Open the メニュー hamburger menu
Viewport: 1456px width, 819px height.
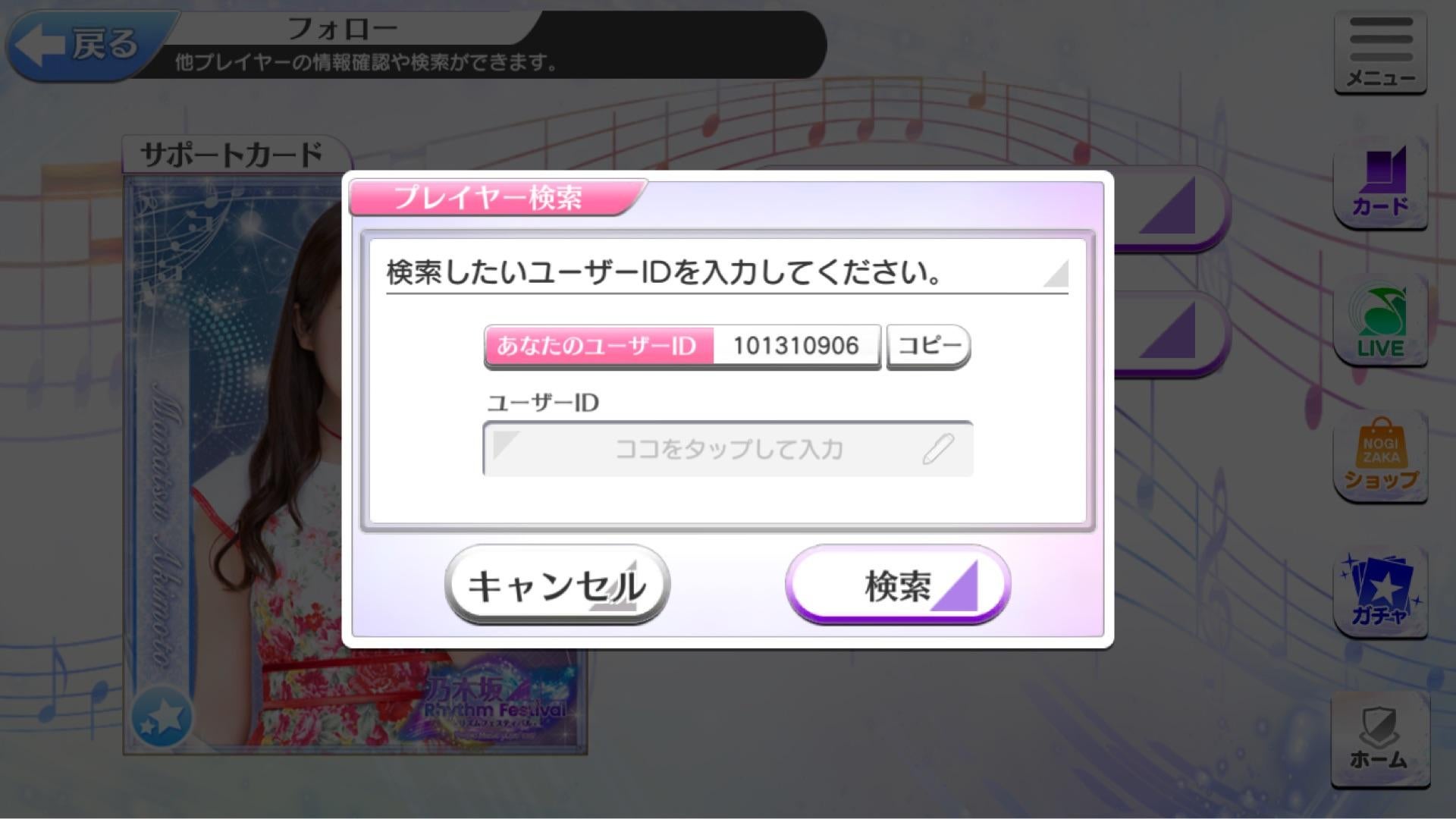pyautogui.click(x=1380, y=53)
